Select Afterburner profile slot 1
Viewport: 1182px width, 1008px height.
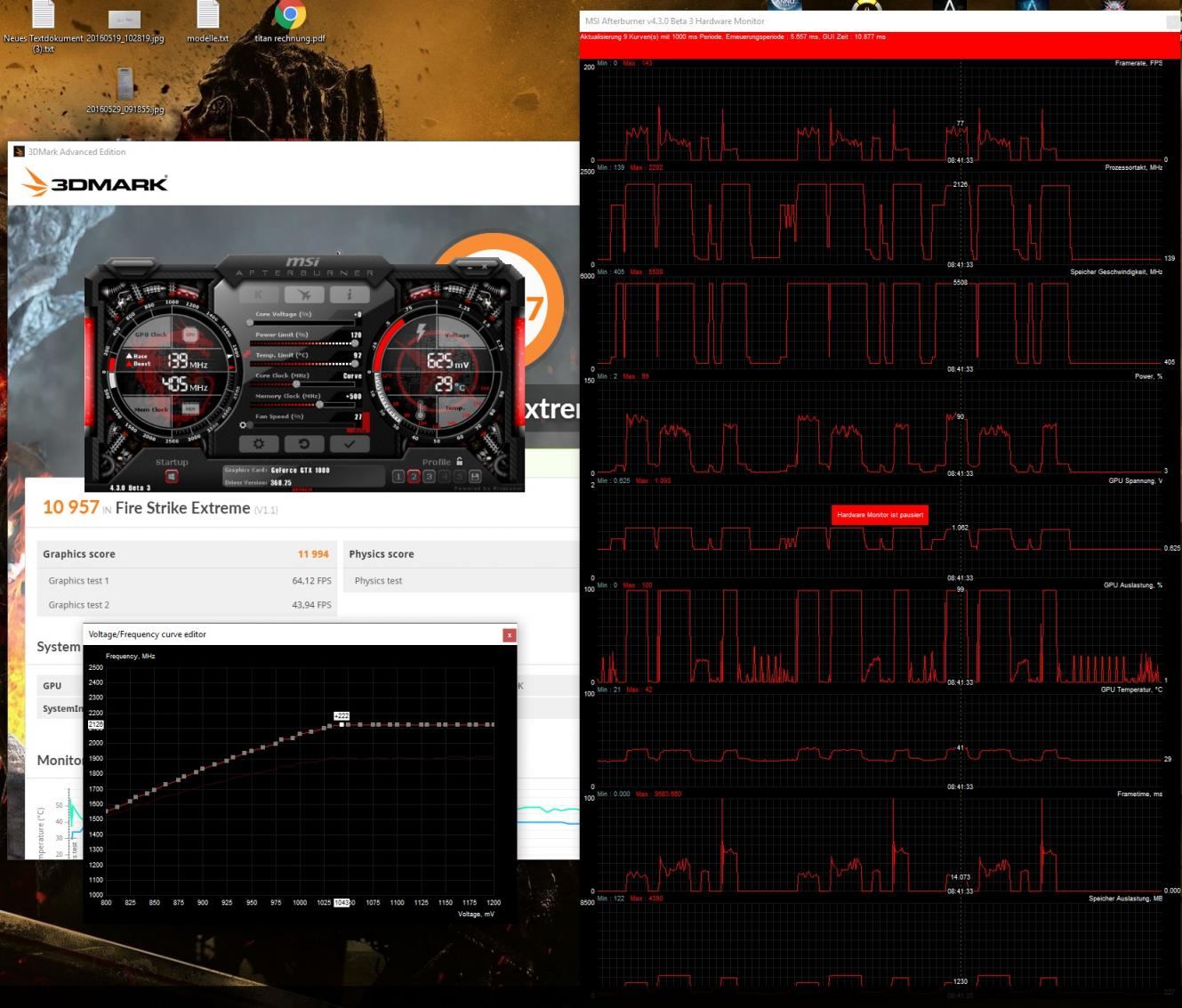398,477
